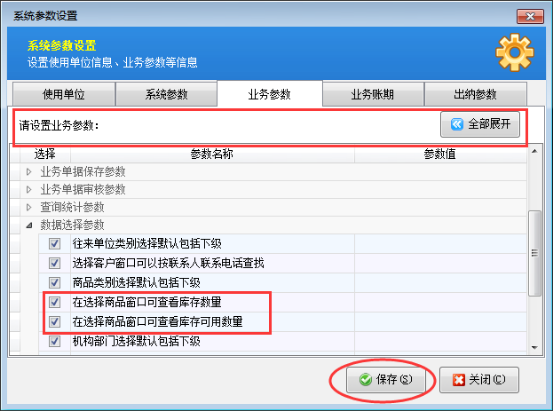
Task: Click the scroll-down arrow of parameter list
Action: pos(535,348)
